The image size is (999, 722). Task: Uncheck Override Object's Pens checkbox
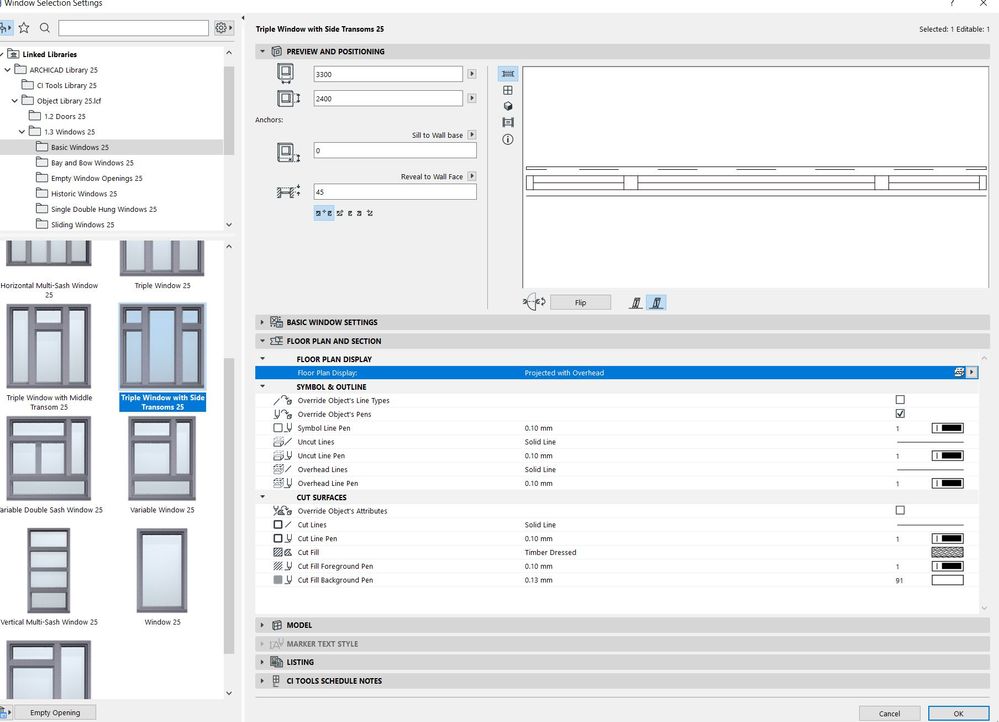900,414
